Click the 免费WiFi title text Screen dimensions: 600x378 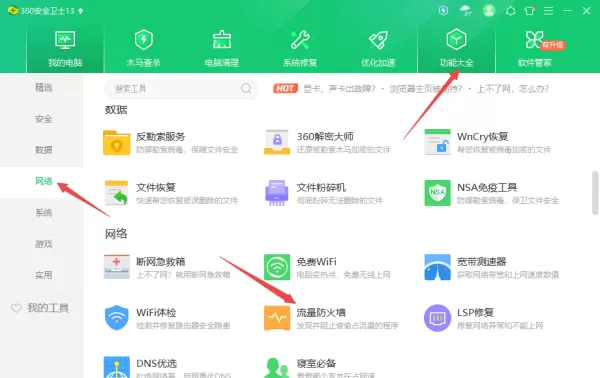click(x=316, y=262)
